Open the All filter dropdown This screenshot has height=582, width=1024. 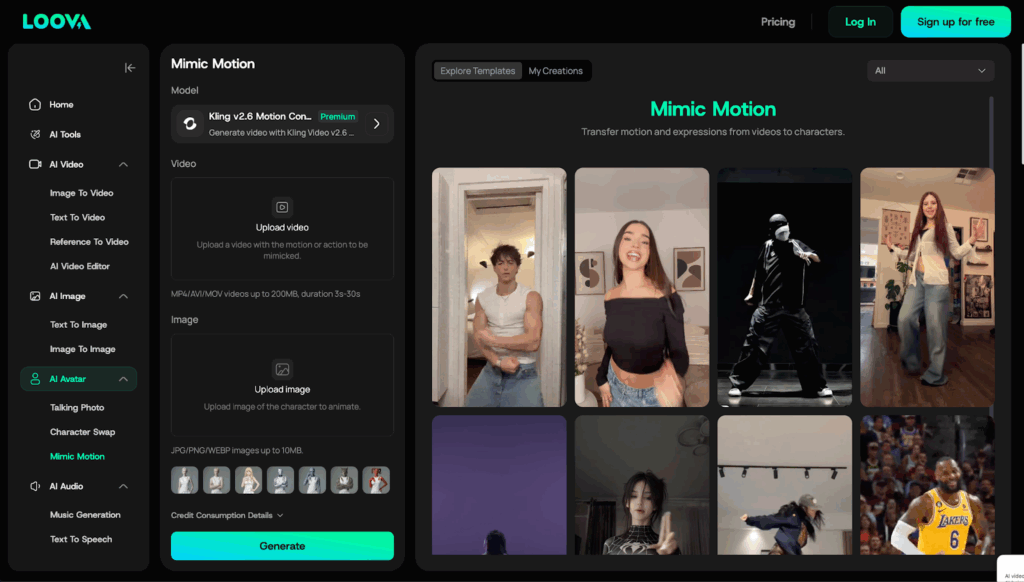click(x=930, y=71)
